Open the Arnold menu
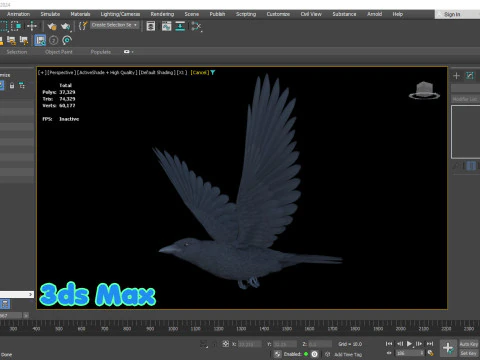The width and height of the screenshot is (480, 360). [x=374, y=14]
